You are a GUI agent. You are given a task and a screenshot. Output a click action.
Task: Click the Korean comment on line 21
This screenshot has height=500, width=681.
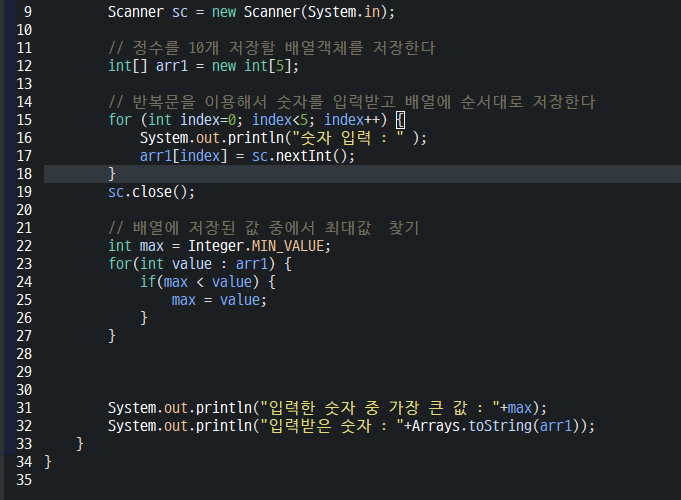264,228
